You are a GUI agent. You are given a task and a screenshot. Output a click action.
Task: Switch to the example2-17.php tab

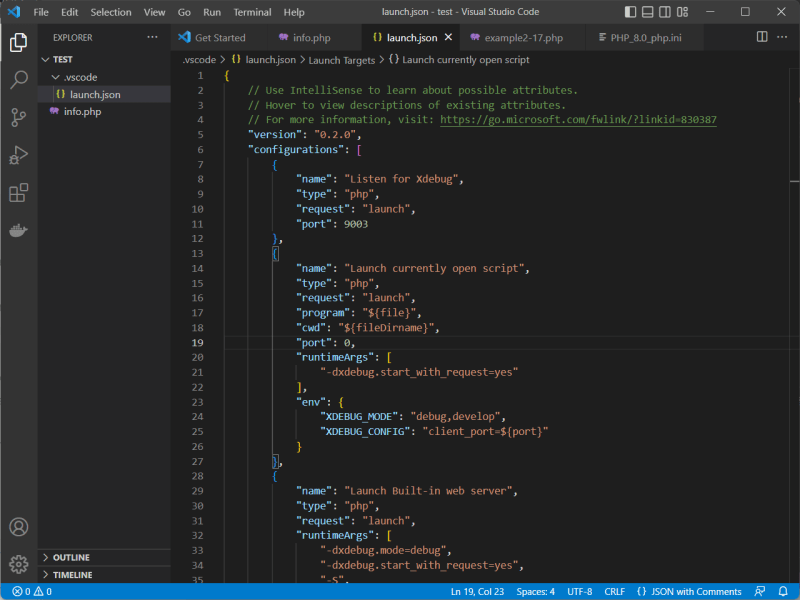[522, 37]
